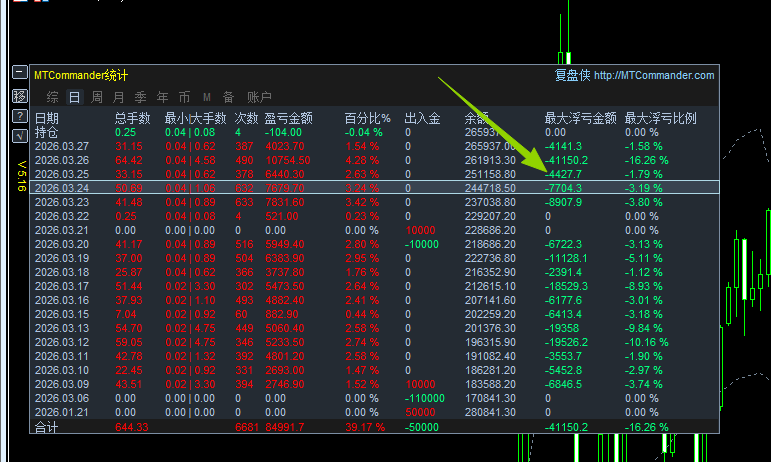This screenshot has height=462, width=771.
Task: Select the 日 daily tab
Action: point(75,97)
